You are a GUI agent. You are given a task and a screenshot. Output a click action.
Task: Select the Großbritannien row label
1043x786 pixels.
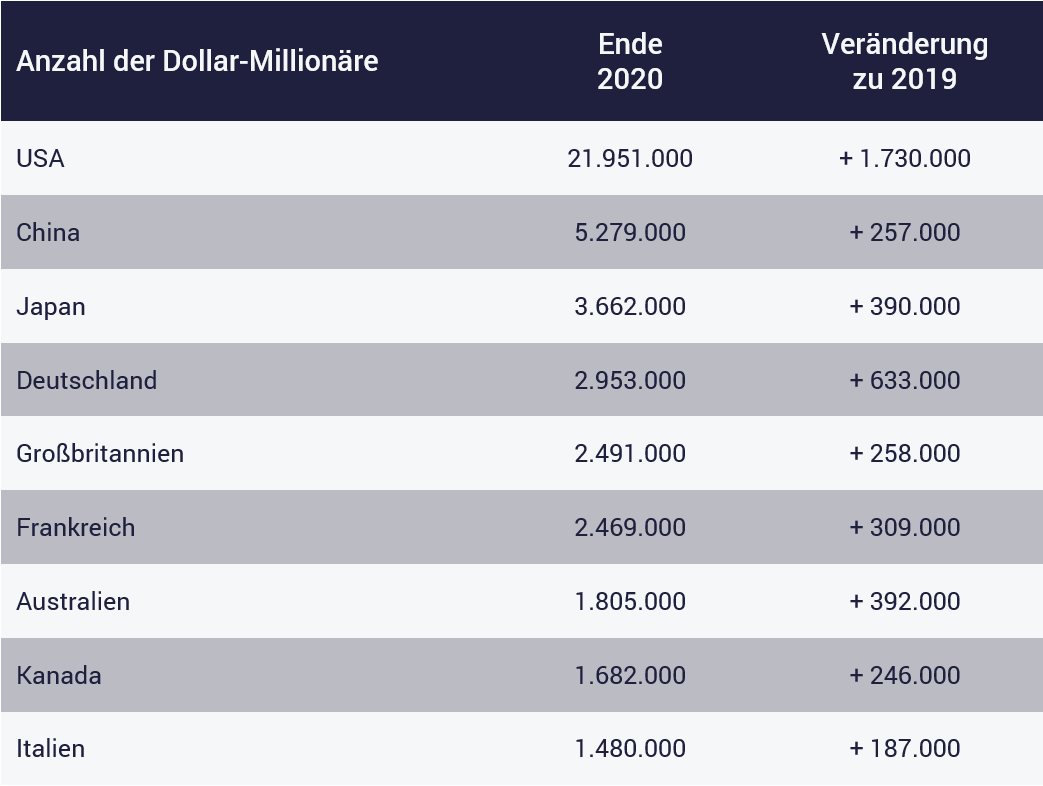pyautogui.click(x=100, y=453)
